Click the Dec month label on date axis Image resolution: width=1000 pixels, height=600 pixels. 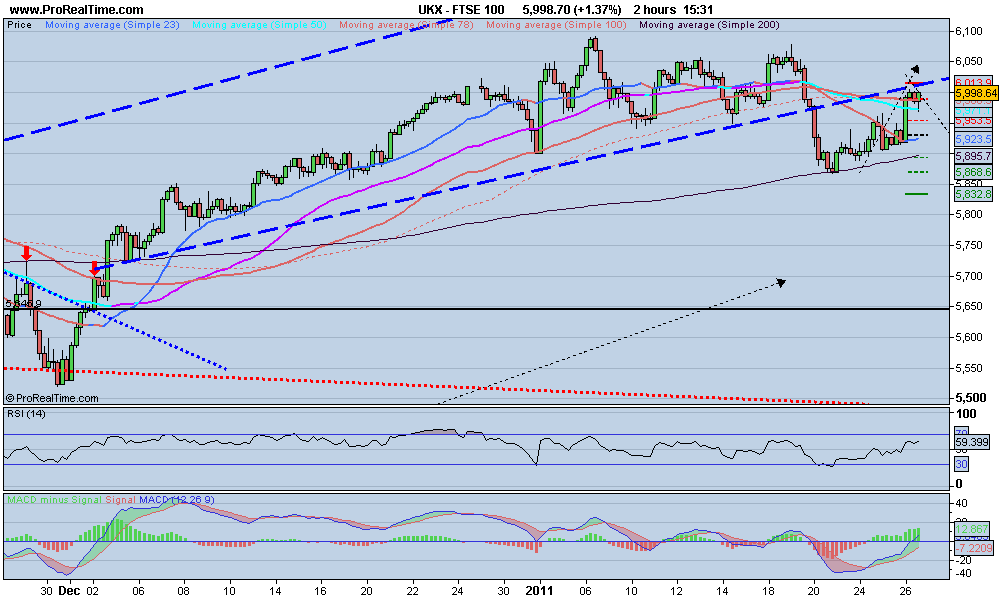click(x=69, y=590)
